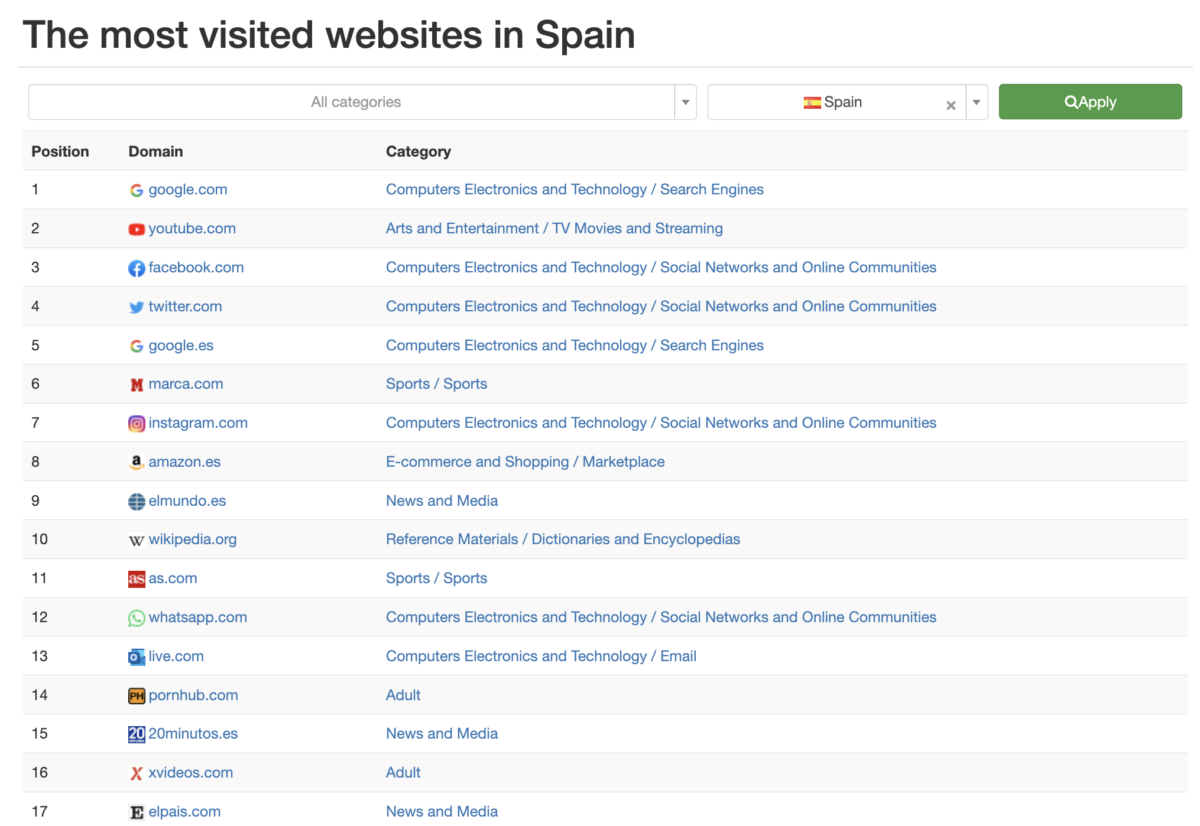Open google.es's Search Engines category link
Viewport: 1200px width, 826px height.
click(x=575, y=346)
